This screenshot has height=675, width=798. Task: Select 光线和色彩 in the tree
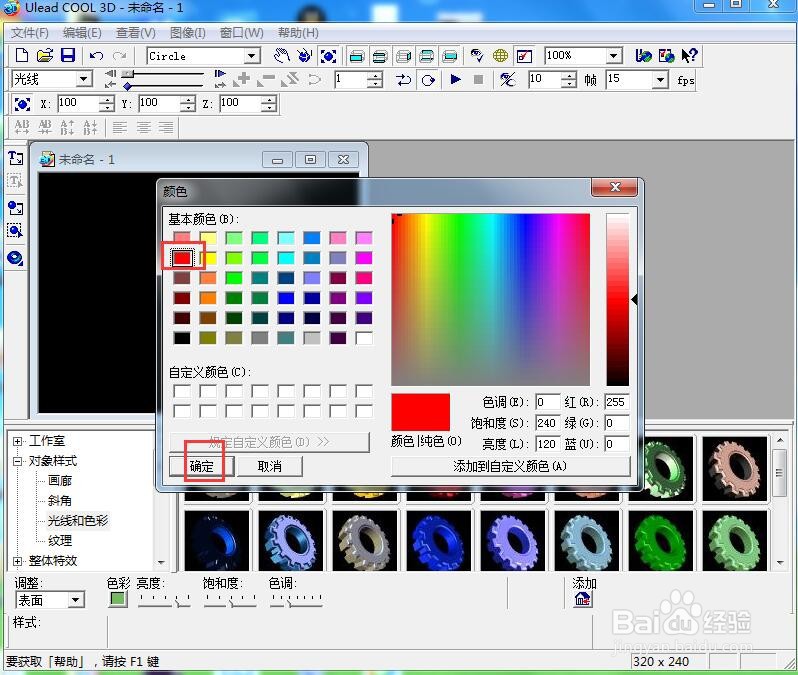tap(78, 520)
